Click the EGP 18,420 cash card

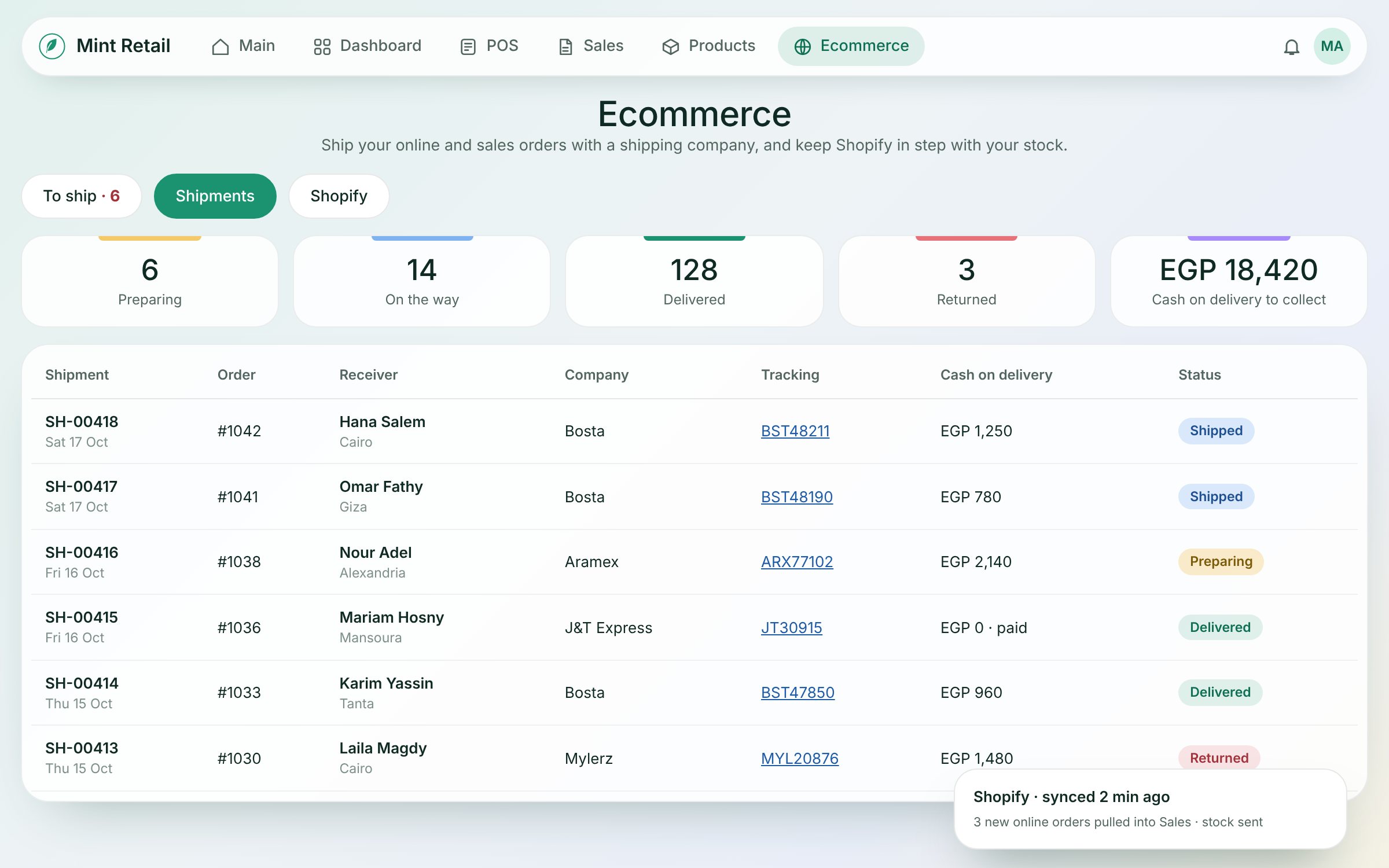pyautogui.click(x=1239, y=281)
